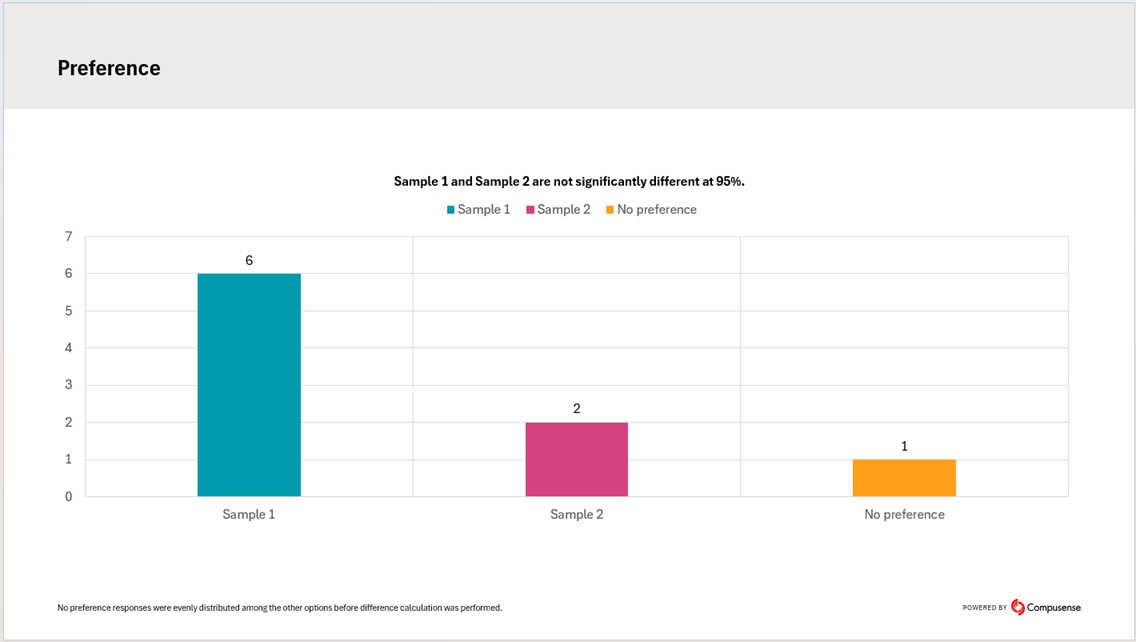Click the No preference x-axis category label
Screen dimensions: 1136x642
(904, 515)
